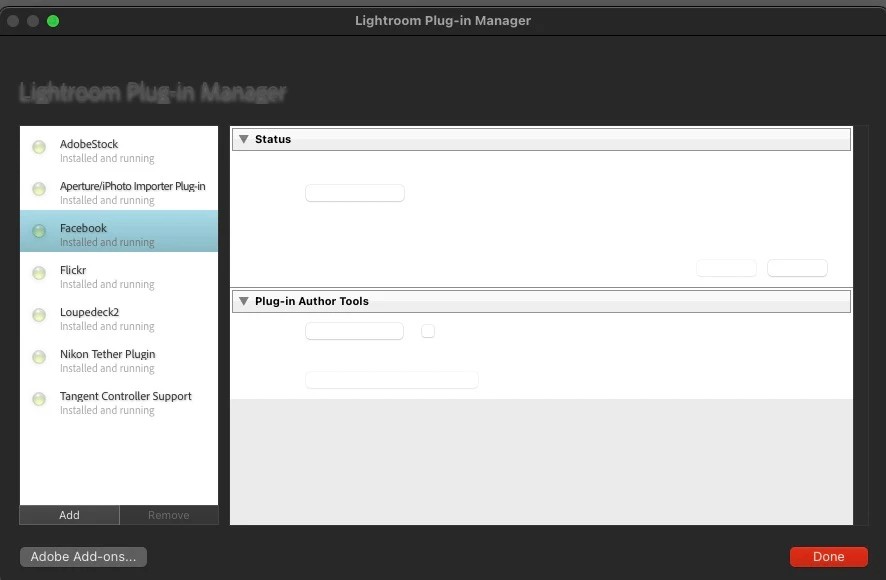Select AdobeStock in plug-in list
The image size is (886, 580).
(x=119, y=150)
